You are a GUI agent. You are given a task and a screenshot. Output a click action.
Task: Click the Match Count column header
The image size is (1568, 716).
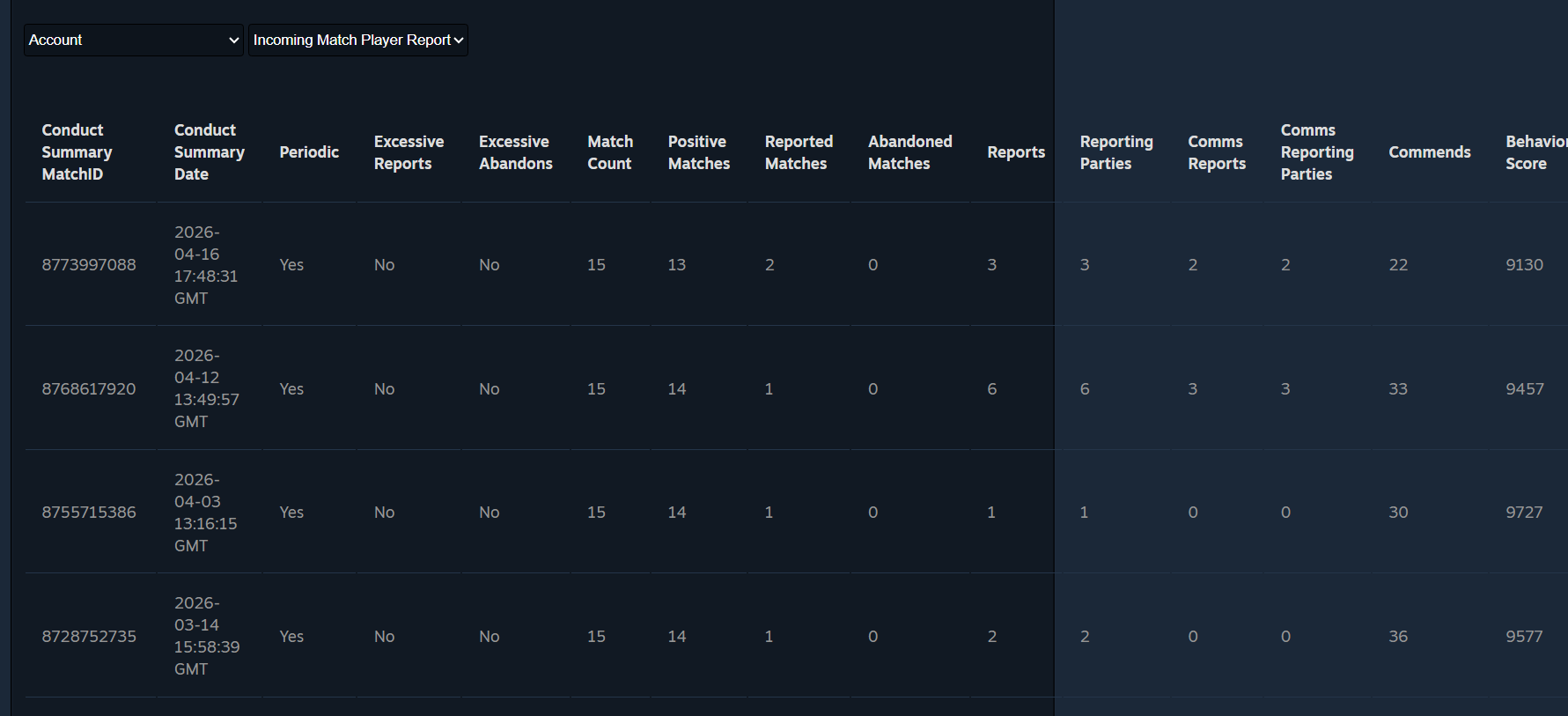point(610,152)
